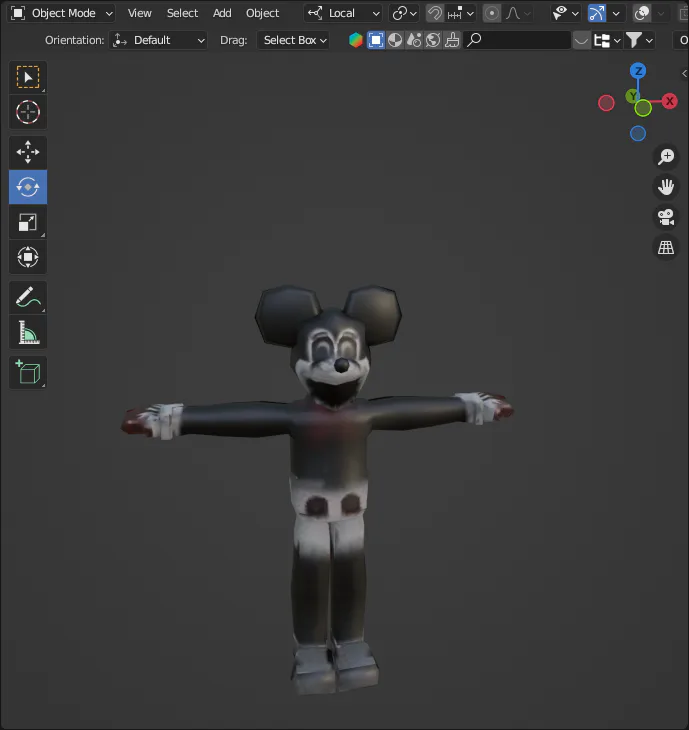Click the world globe icon
The width and height of the screenshot is (689, 730).
pos(433,41)
